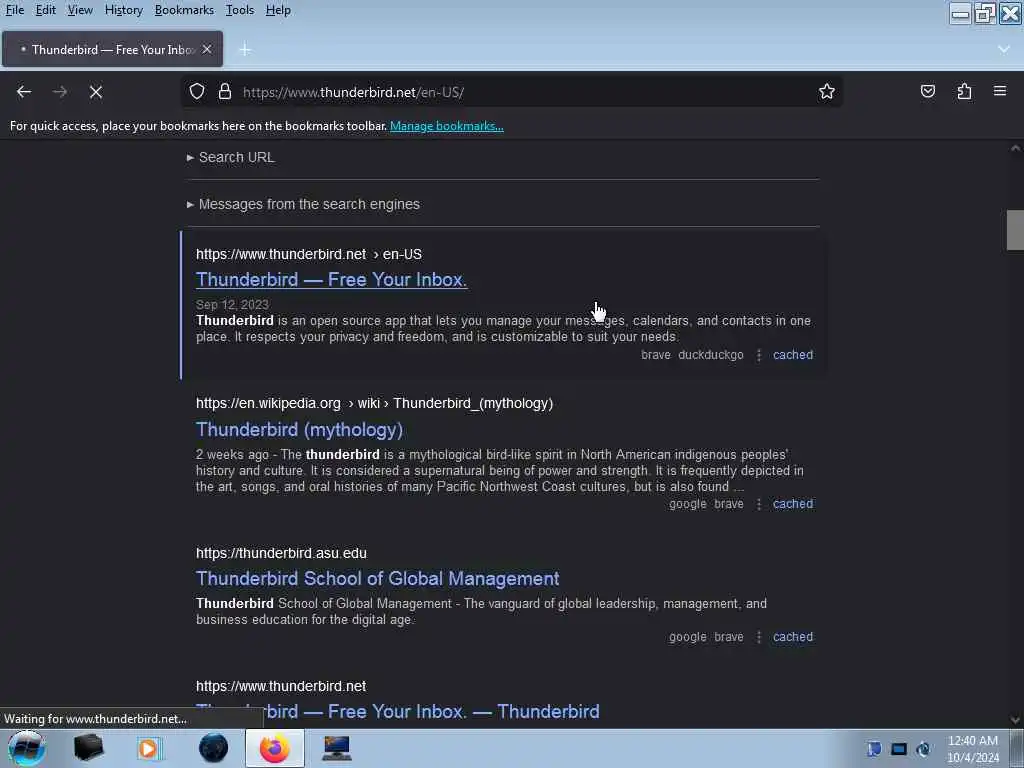Save page to Pocket
Screen dimensions: 1024x768
tap(928, 91)
